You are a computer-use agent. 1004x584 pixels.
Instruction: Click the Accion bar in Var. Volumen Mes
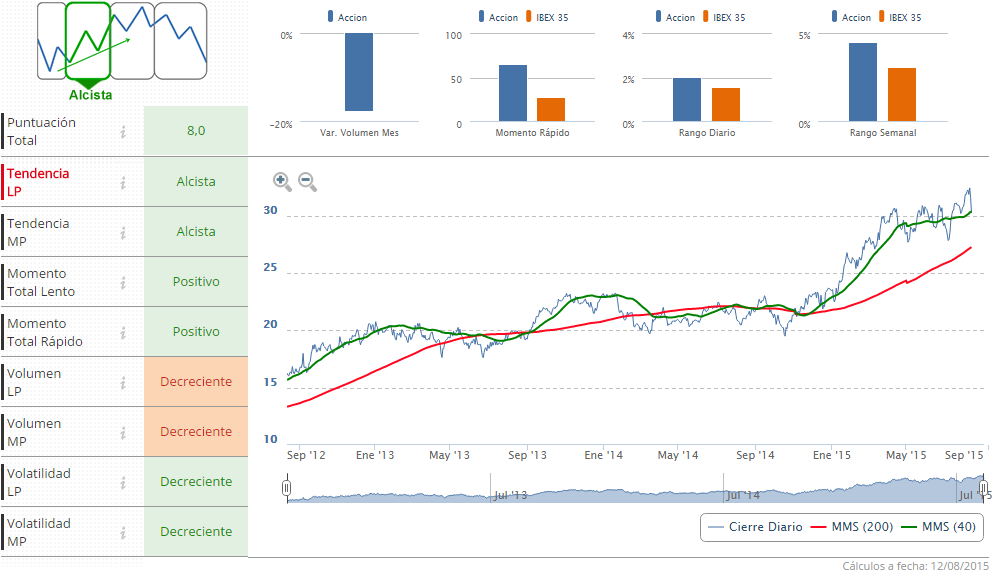coord(359,72)
